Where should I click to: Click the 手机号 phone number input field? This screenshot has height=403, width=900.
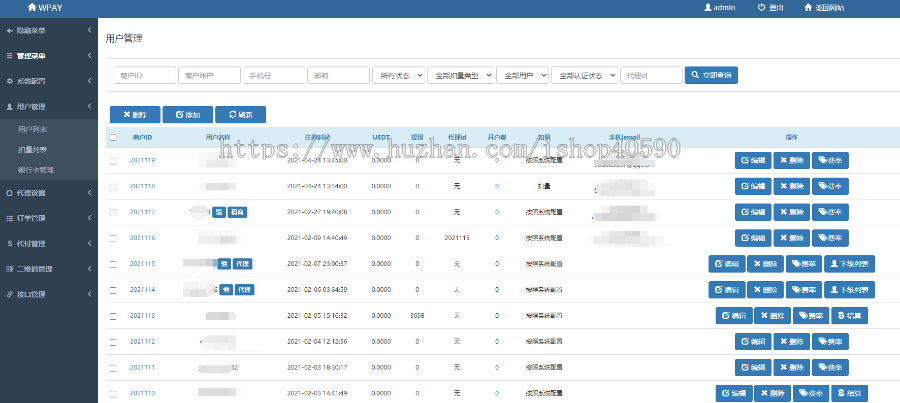pyautogui.click(x=273, y=75)
